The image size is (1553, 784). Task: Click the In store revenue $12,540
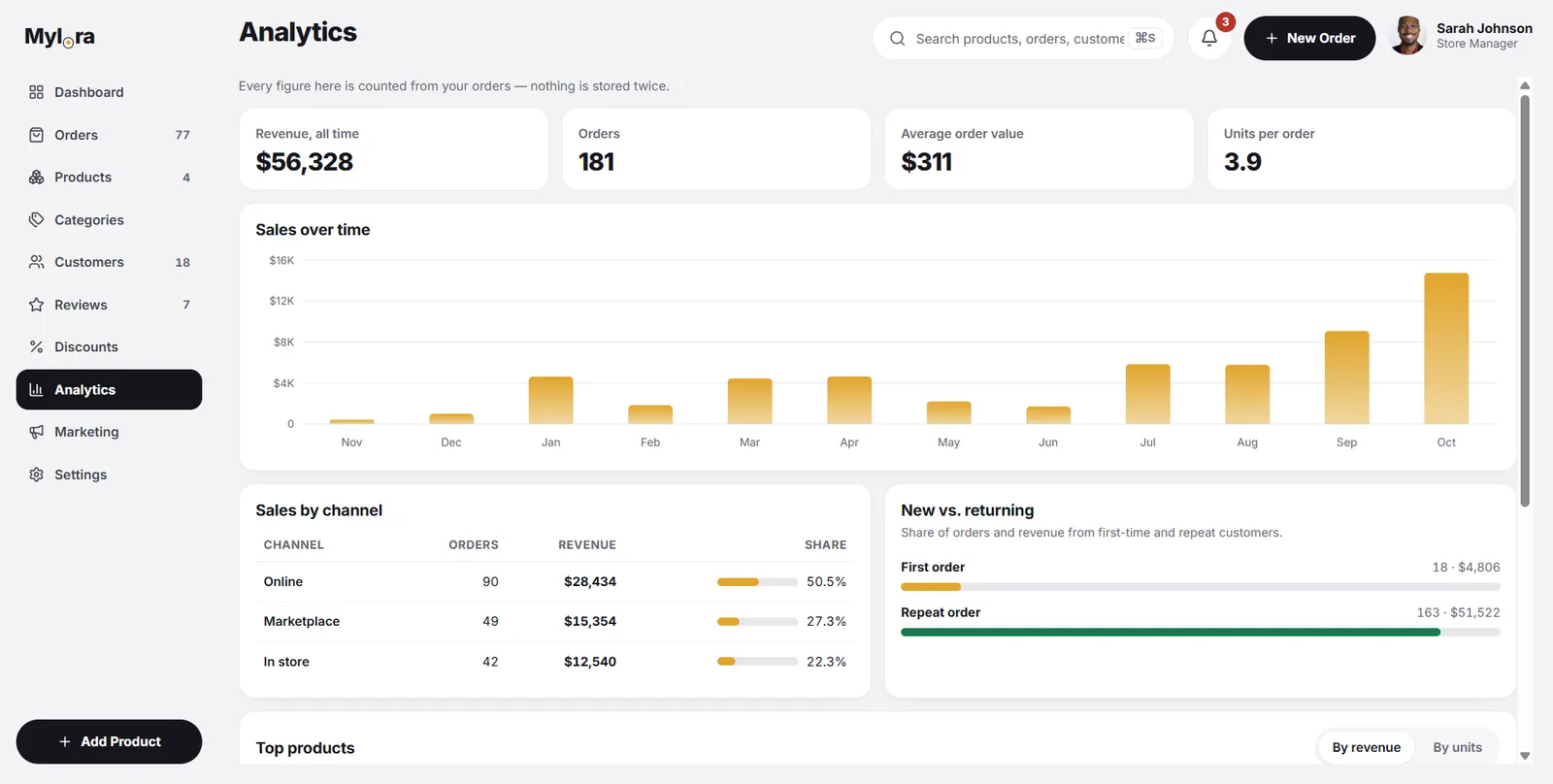click(590, 662)
